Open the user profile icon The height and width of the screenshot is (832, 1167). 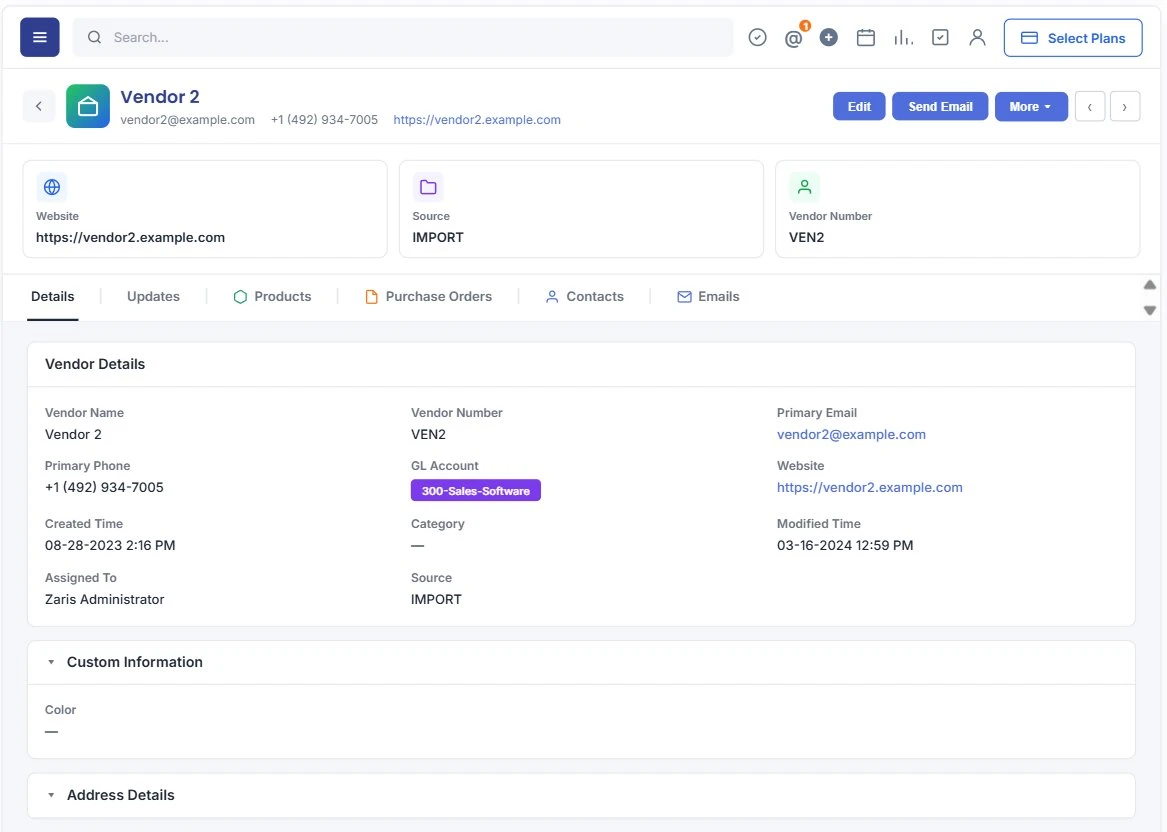click(977, 37)
